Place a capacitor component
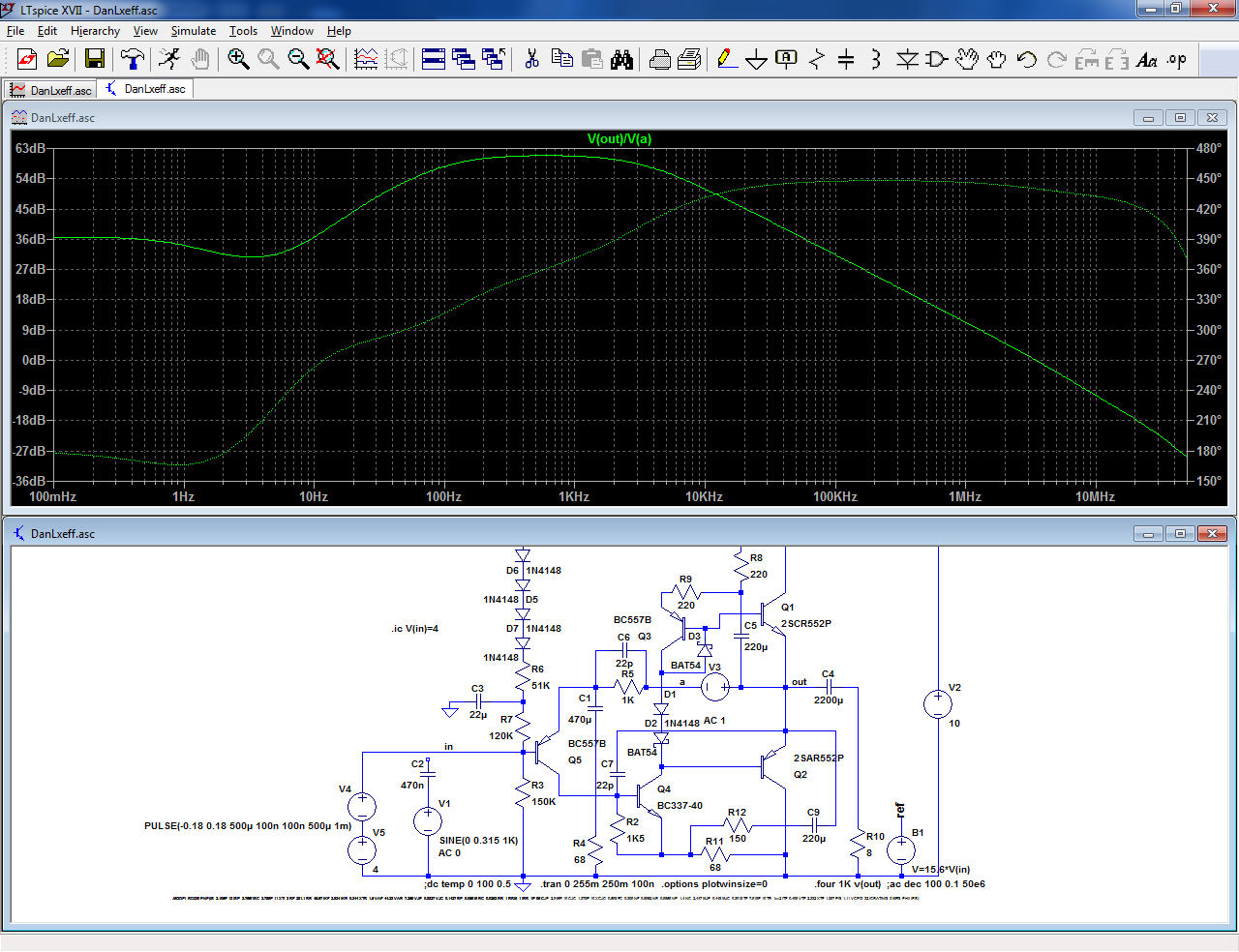 pos(846,60)
